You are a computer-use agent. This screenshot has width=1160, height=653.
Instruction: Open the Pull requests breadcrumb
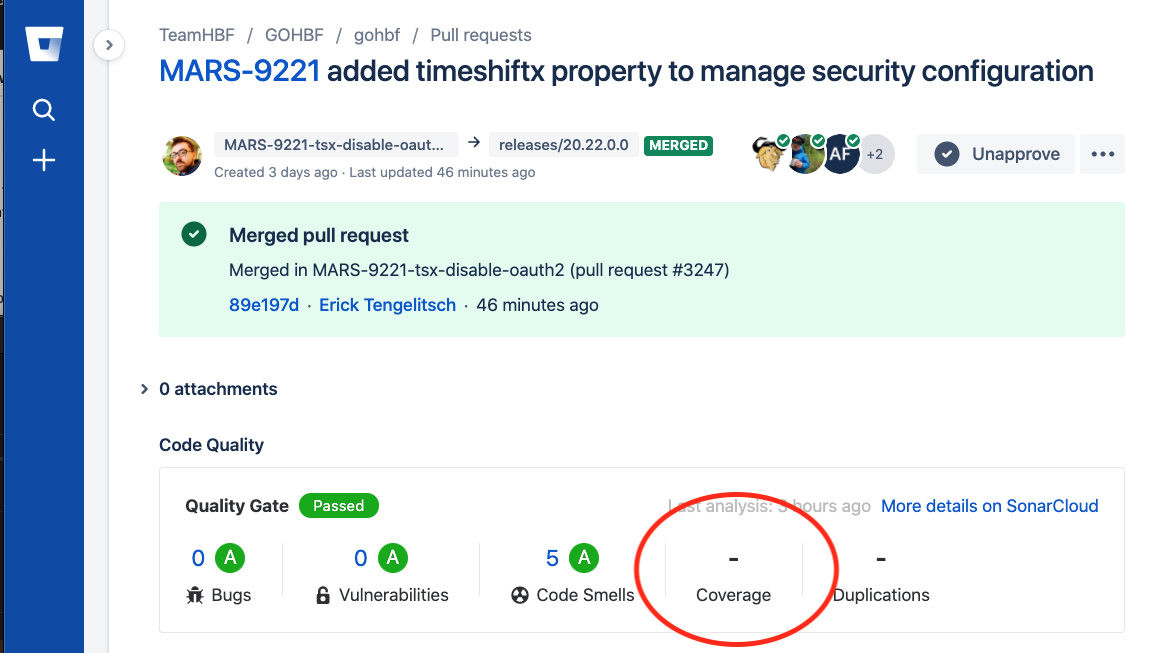(x=480, y=35)
